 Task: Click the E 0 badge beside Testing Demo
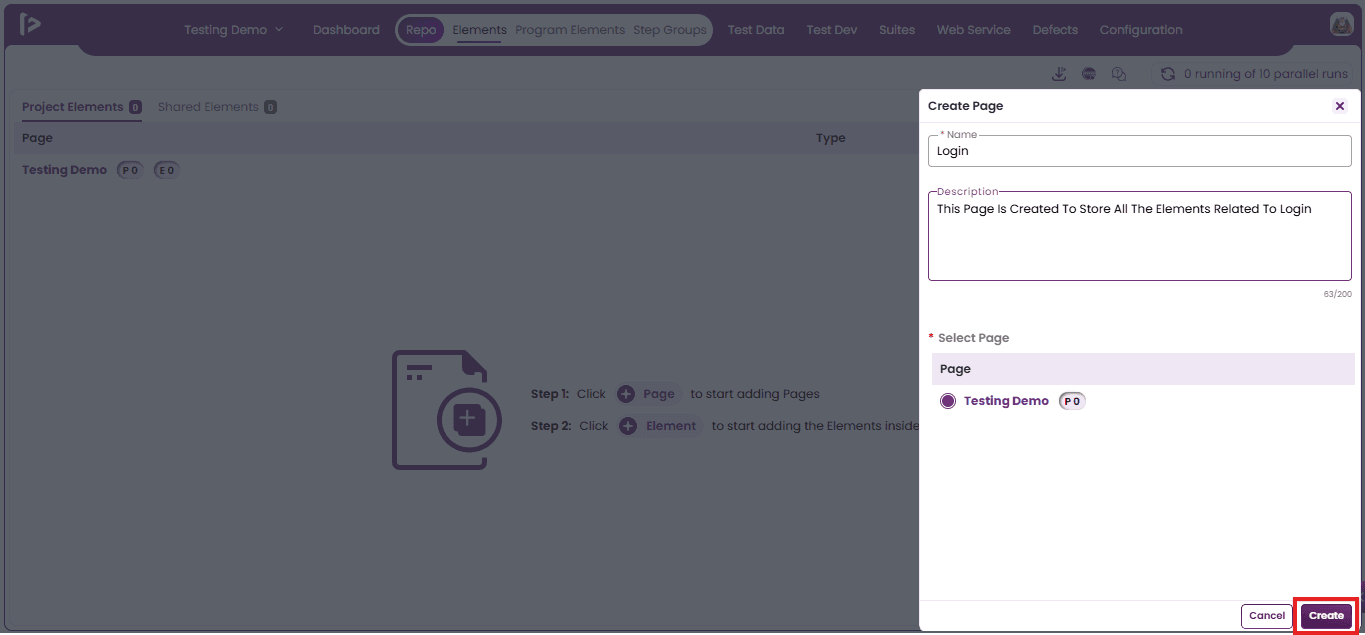click(166, 170)
